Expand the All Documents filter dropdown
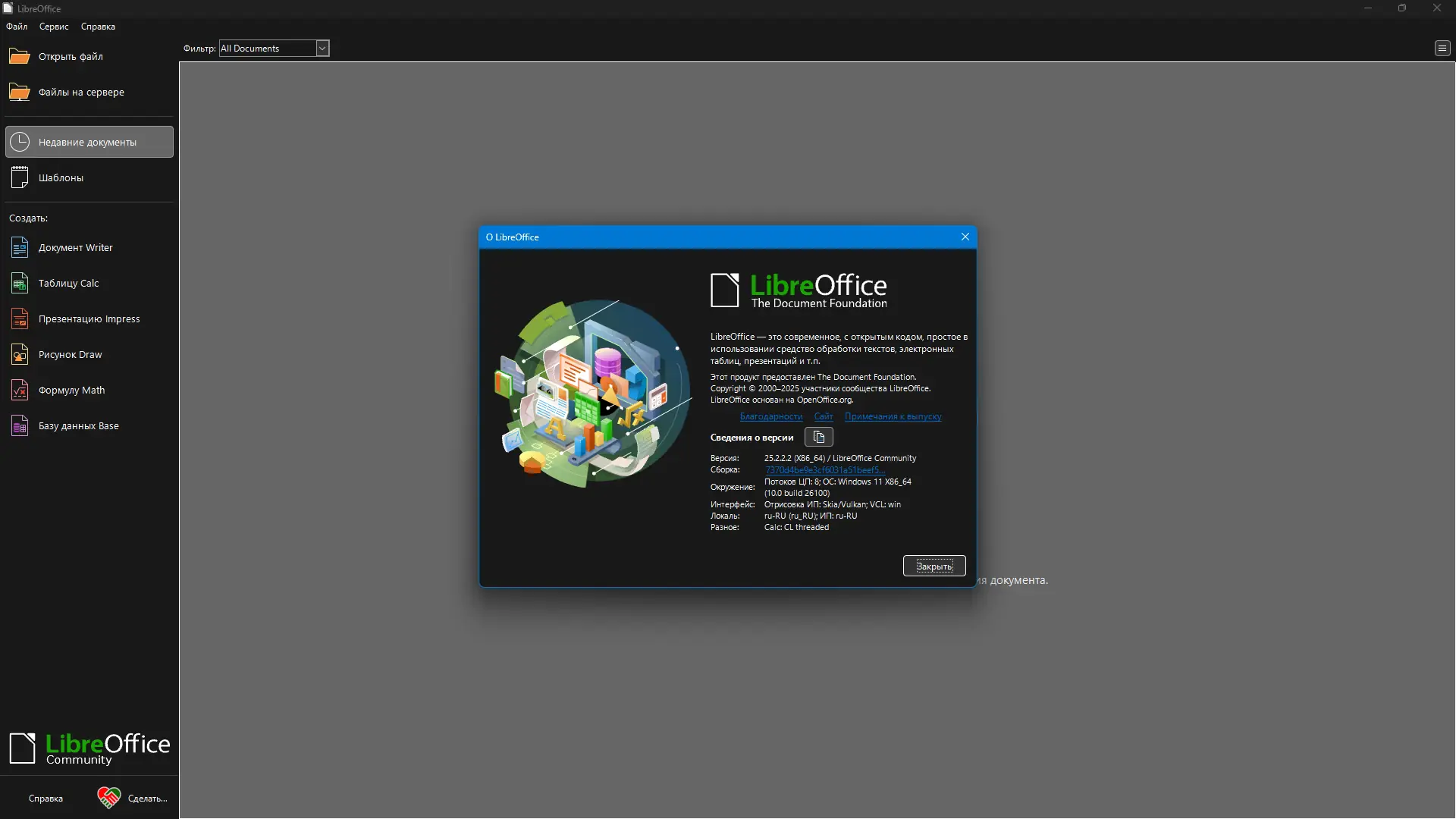 322,49
